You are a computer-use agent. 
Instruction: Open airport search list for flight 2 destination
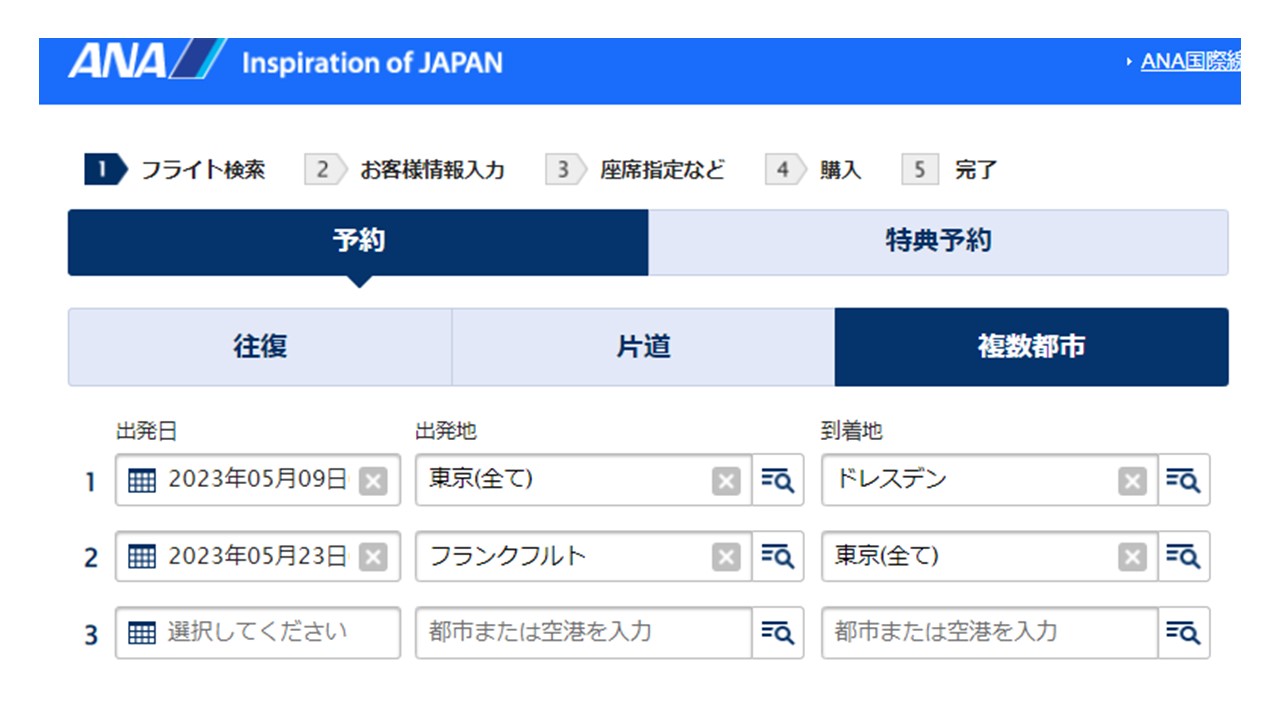[x=1184, y=557]
